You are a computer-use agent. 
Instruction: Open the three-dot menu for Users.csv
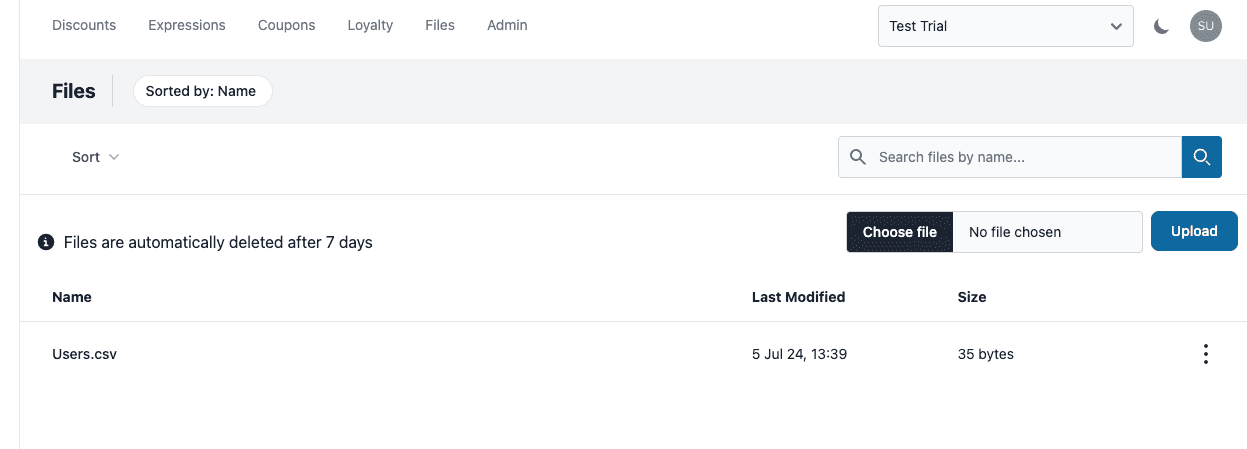[x=1206, y=354]
